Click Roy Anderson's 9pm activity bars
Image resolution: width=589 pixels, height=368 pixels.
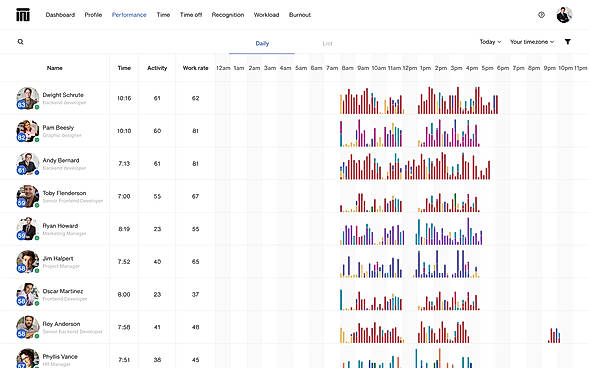tap(554, 335)
